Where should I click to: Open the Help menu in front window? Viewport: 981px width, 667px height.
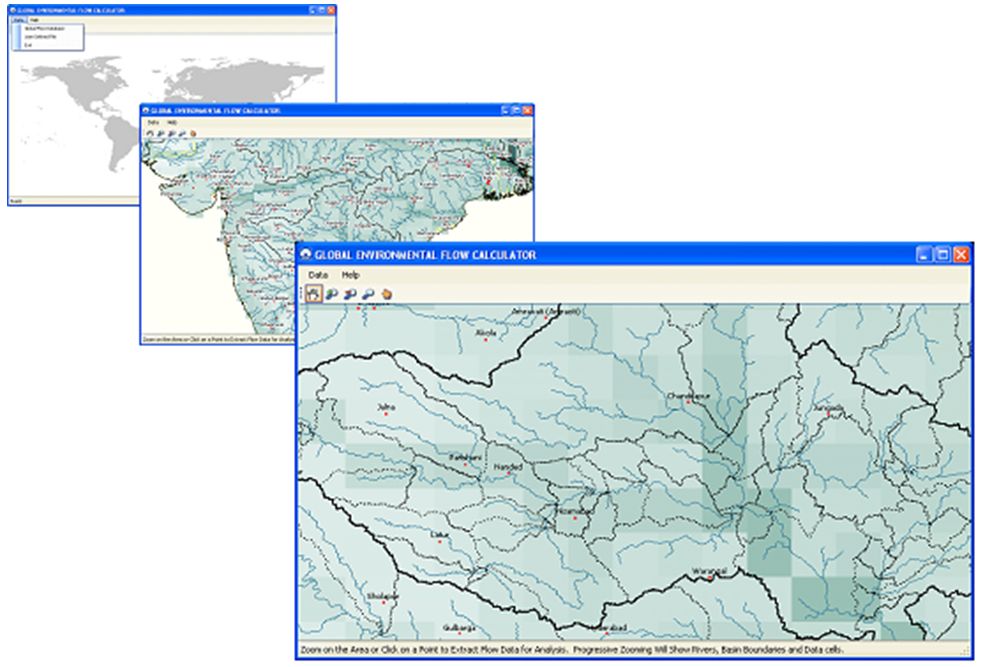coord(350,274)
